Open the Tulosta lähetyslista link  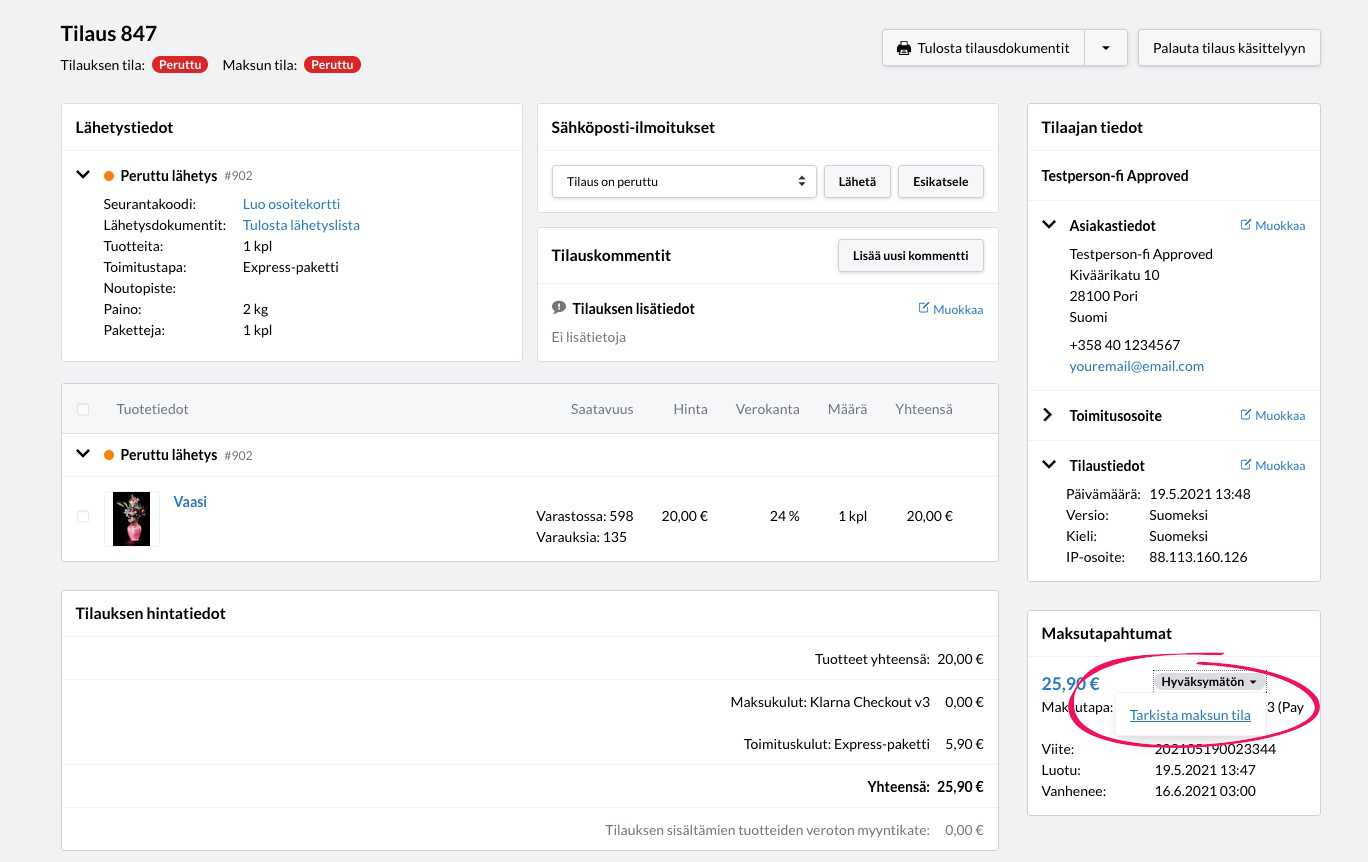point(301,225)
